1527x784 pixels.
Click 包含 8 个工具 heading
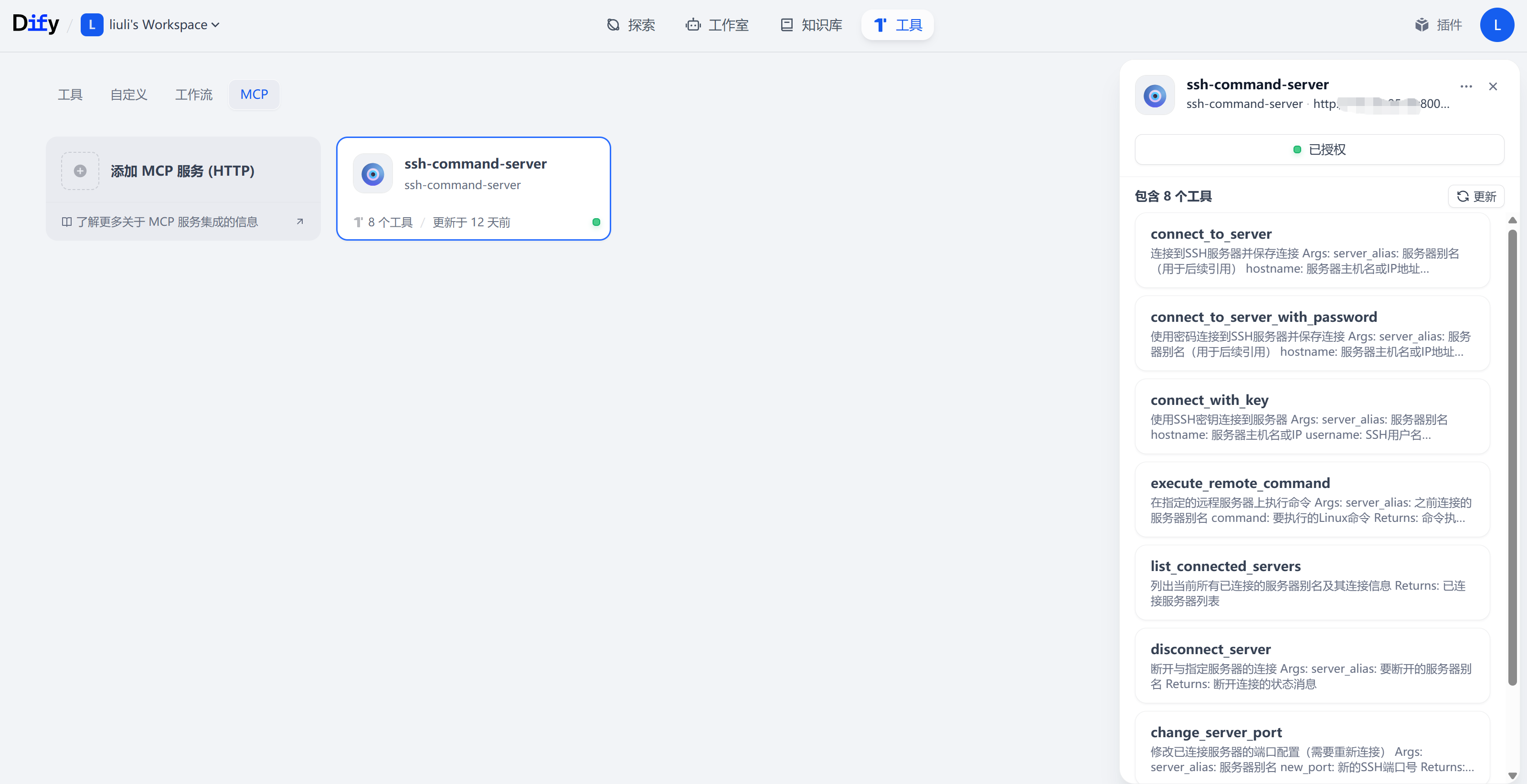1173,196
